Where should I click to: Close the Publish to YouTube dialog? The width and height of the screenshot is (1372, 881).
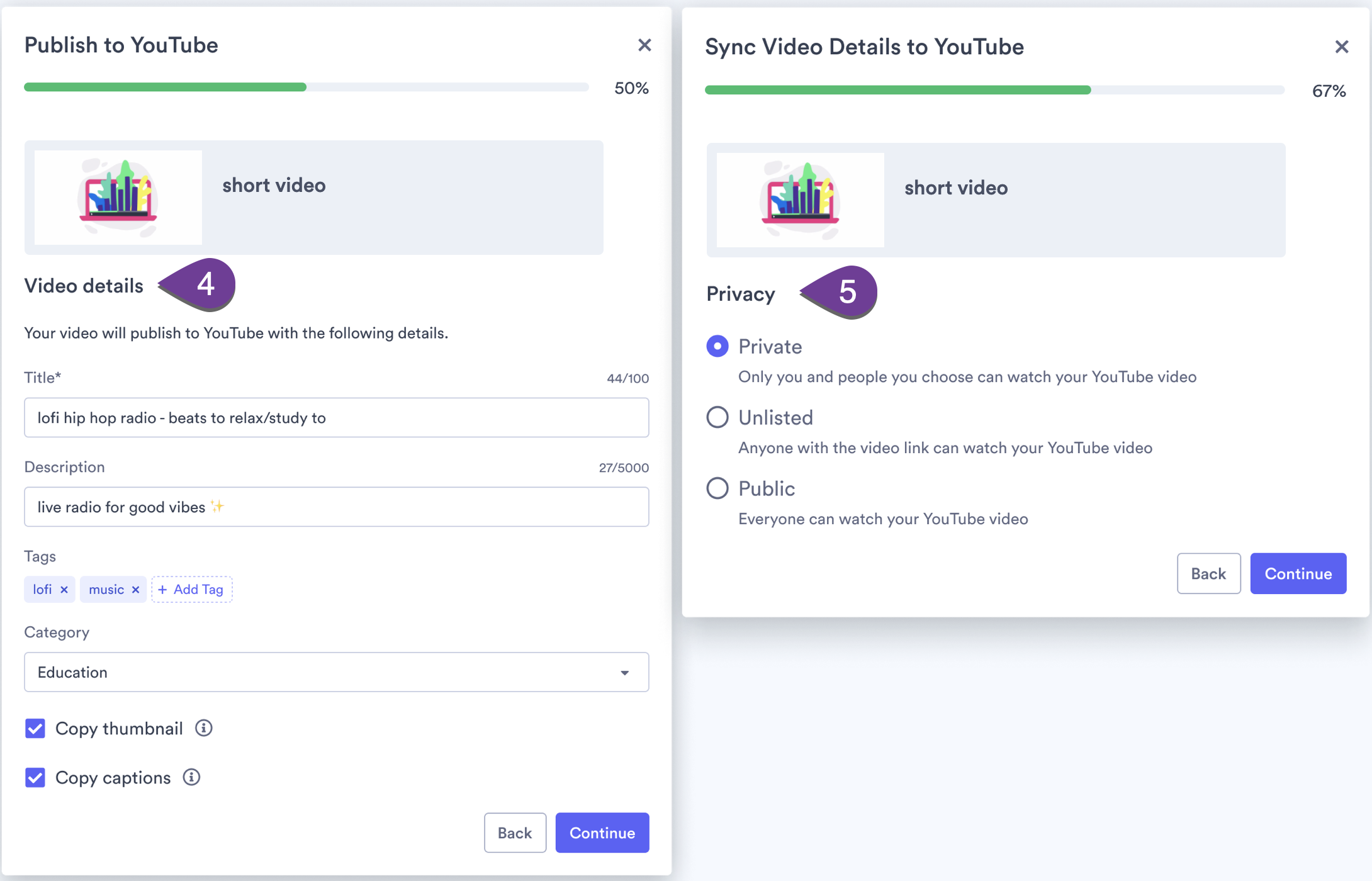click(644, 45)
